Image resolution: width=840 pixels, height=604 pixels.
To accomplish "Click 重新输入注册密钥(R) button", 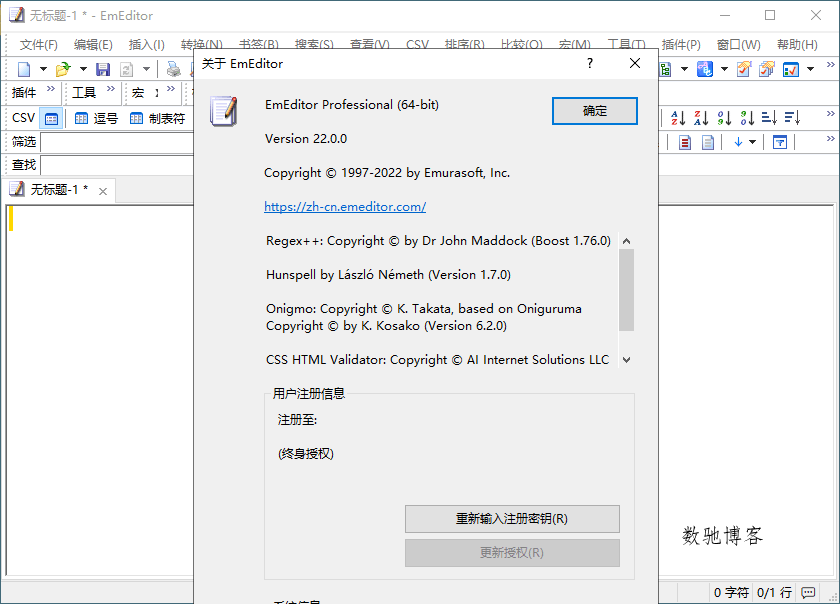I will point(512,519).
